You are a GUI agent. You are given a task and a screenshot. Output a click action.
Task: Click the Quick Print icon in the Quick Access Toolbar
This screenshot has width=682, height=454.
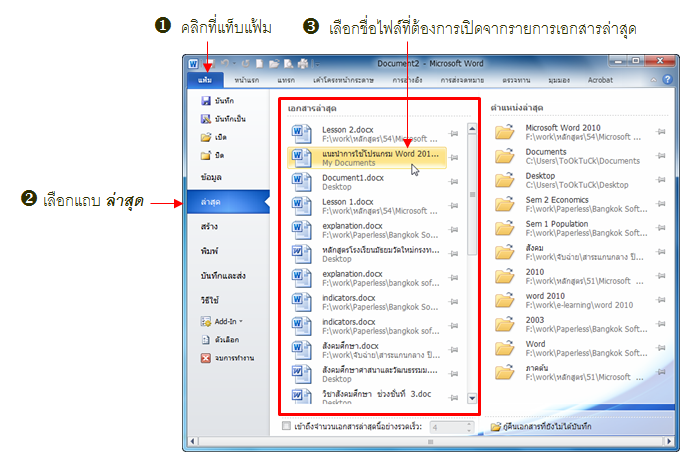(x=303, y=63)
